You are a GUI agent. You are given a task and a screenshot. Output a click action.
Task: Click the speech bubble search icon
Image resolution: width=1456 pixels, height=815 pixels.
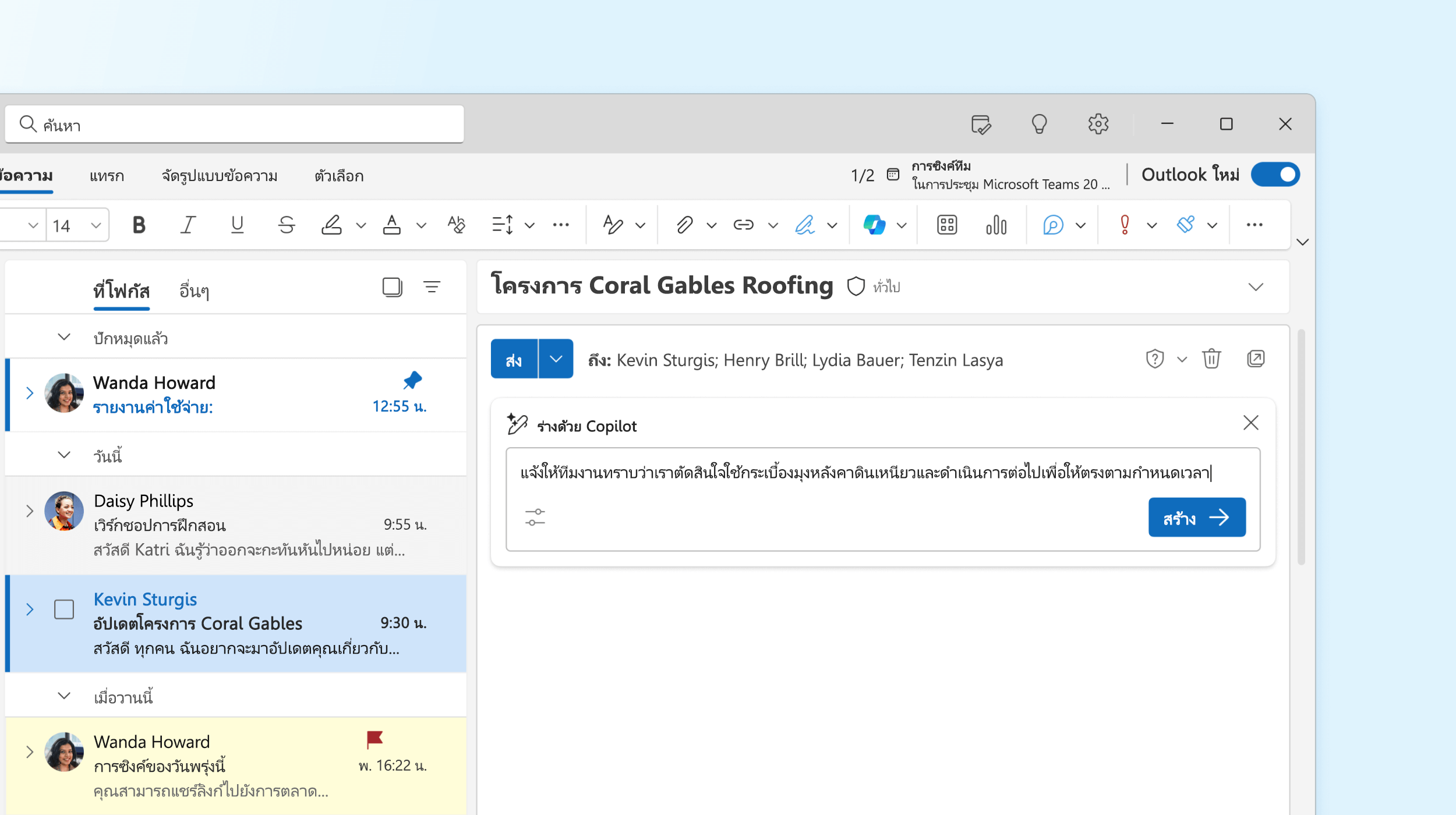point(1053,225)
